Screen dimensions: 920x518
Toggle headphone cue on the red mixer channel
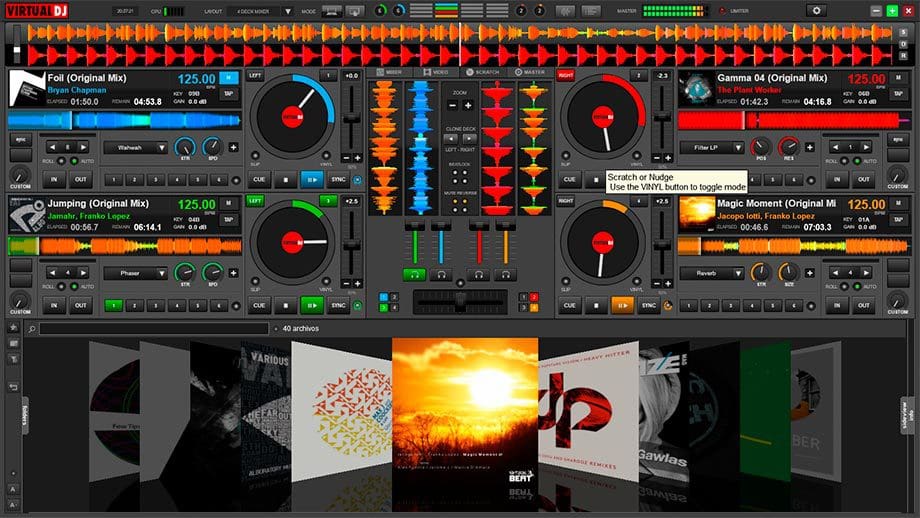(479, 274)
